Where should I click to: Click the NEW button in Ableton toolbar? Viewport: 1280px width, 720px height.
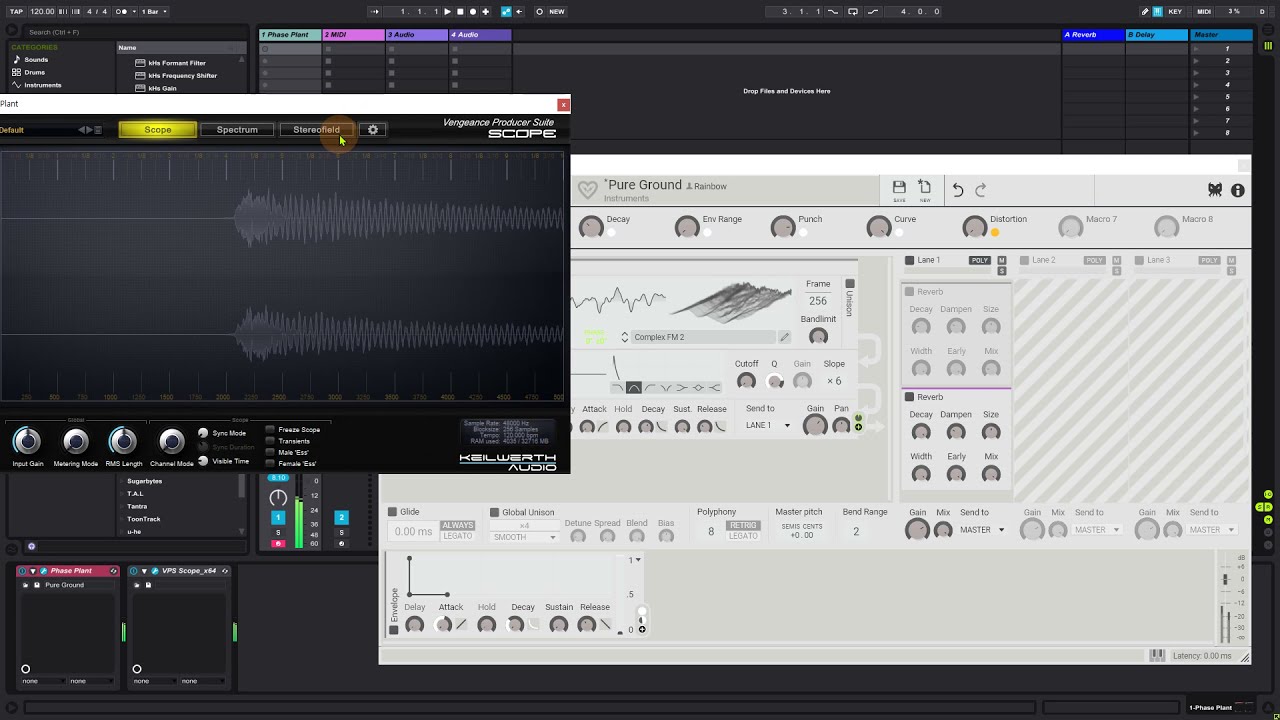point(557,12)
